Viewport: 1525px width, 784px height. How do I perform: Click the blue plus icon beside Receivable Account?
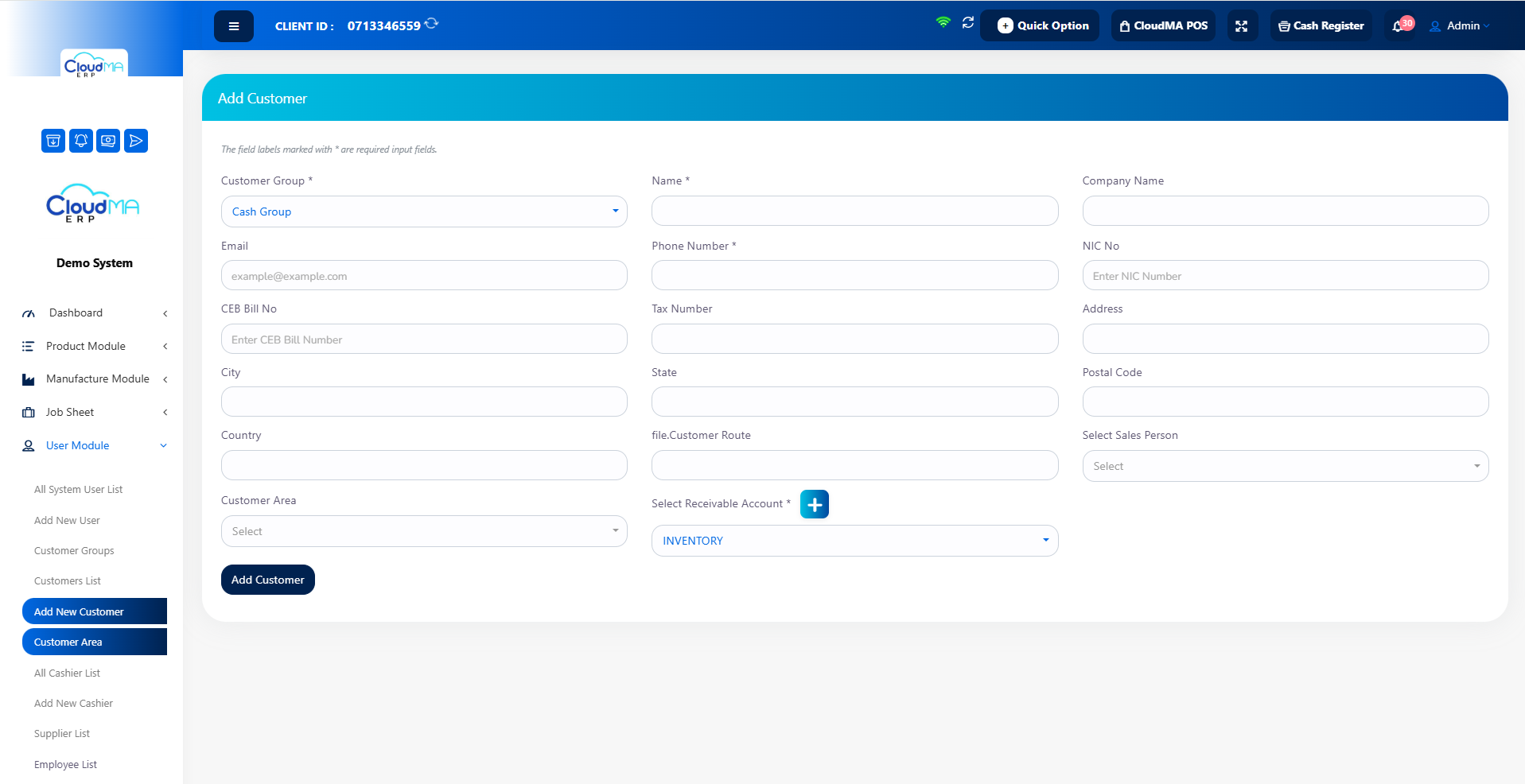point(815,504)
